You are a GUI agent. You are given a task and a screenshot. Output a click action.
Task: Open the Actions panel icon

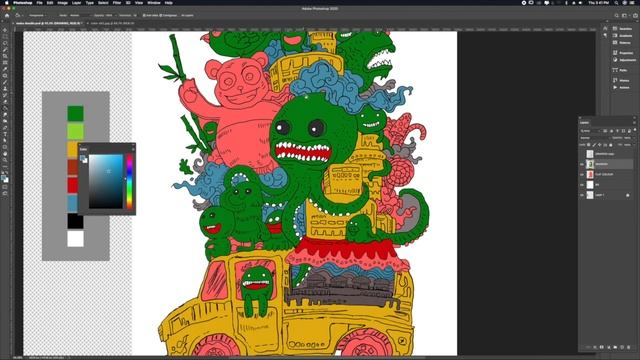(615, 87)
